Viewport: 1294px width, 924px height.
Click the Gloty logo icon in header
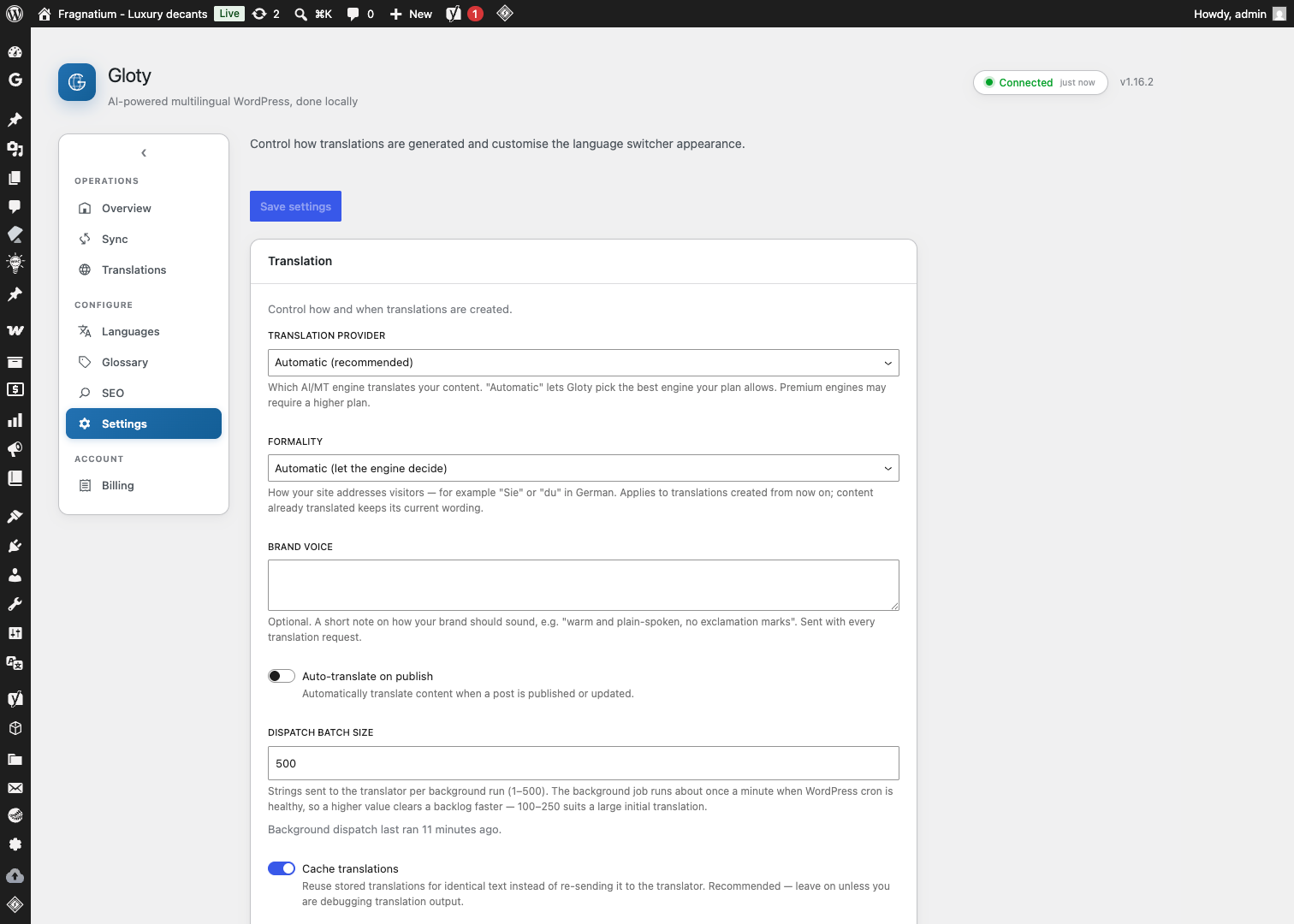coord(77,82)
